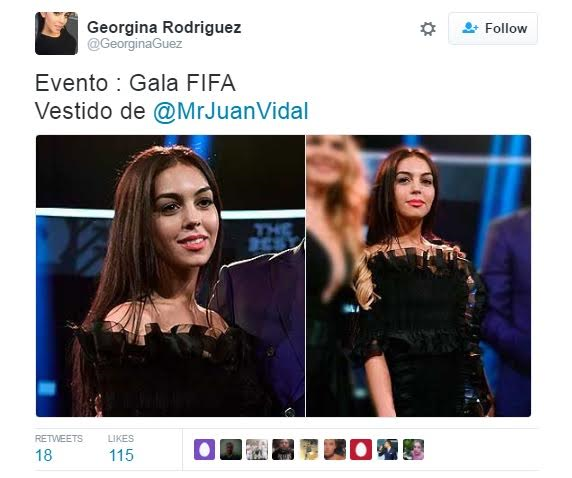Open Georgina Rodriguez profile avatar
The image size is (572, 478).
pyautogui.click(x=57, y=33)
